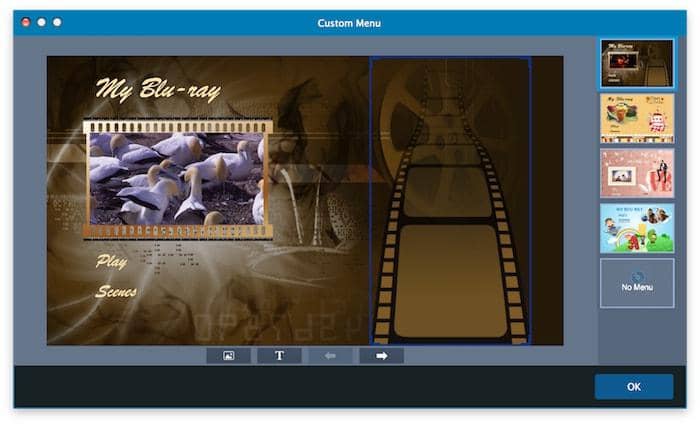Advance with the right arrow button
The height and width of the screenshot is (425, 700).
(381, 356)
